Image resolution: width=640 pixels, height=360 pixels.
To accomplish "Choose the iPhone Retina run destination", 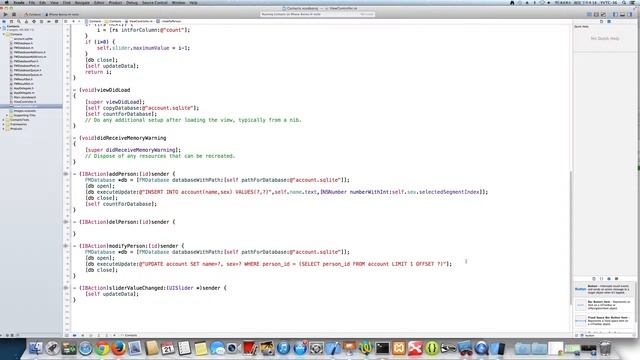I will pos(62,14).
